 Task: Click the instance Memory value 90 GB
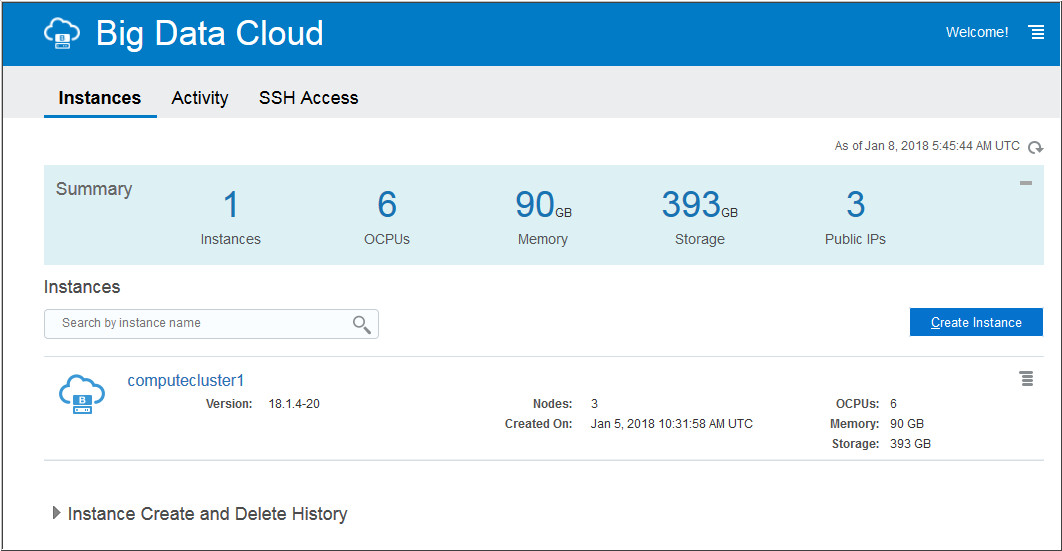tap(906, 424)
